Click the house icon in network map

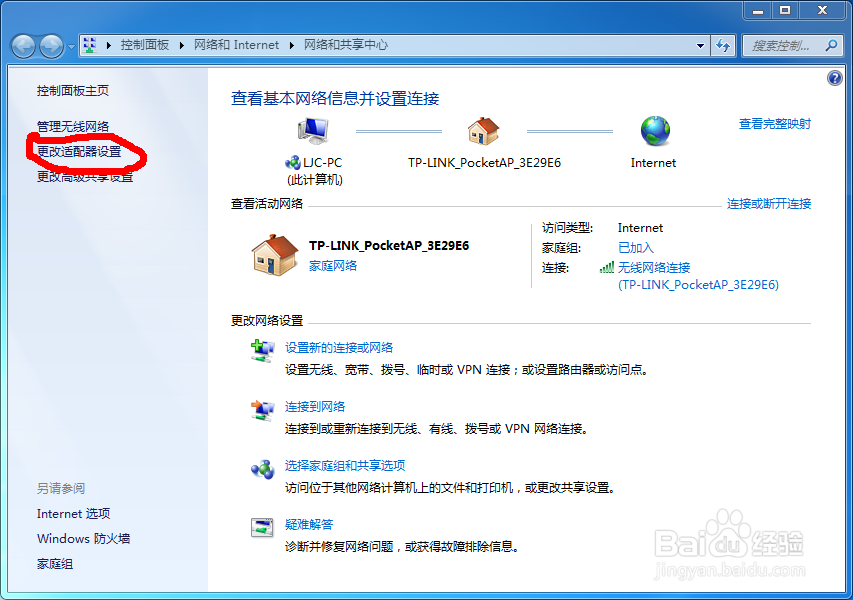pos(483,131)
